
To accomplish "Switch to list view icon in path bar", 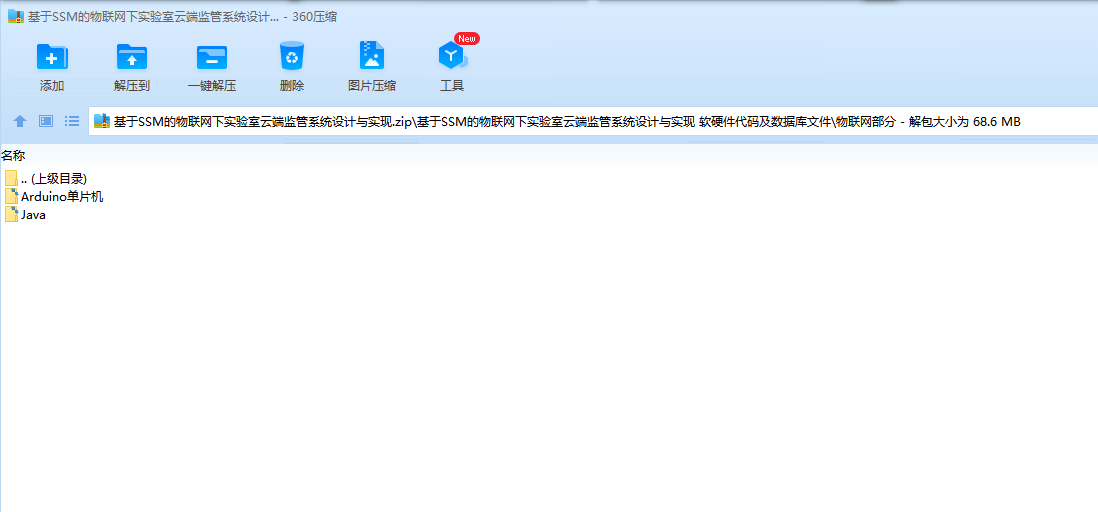I will tap(72, 121).
